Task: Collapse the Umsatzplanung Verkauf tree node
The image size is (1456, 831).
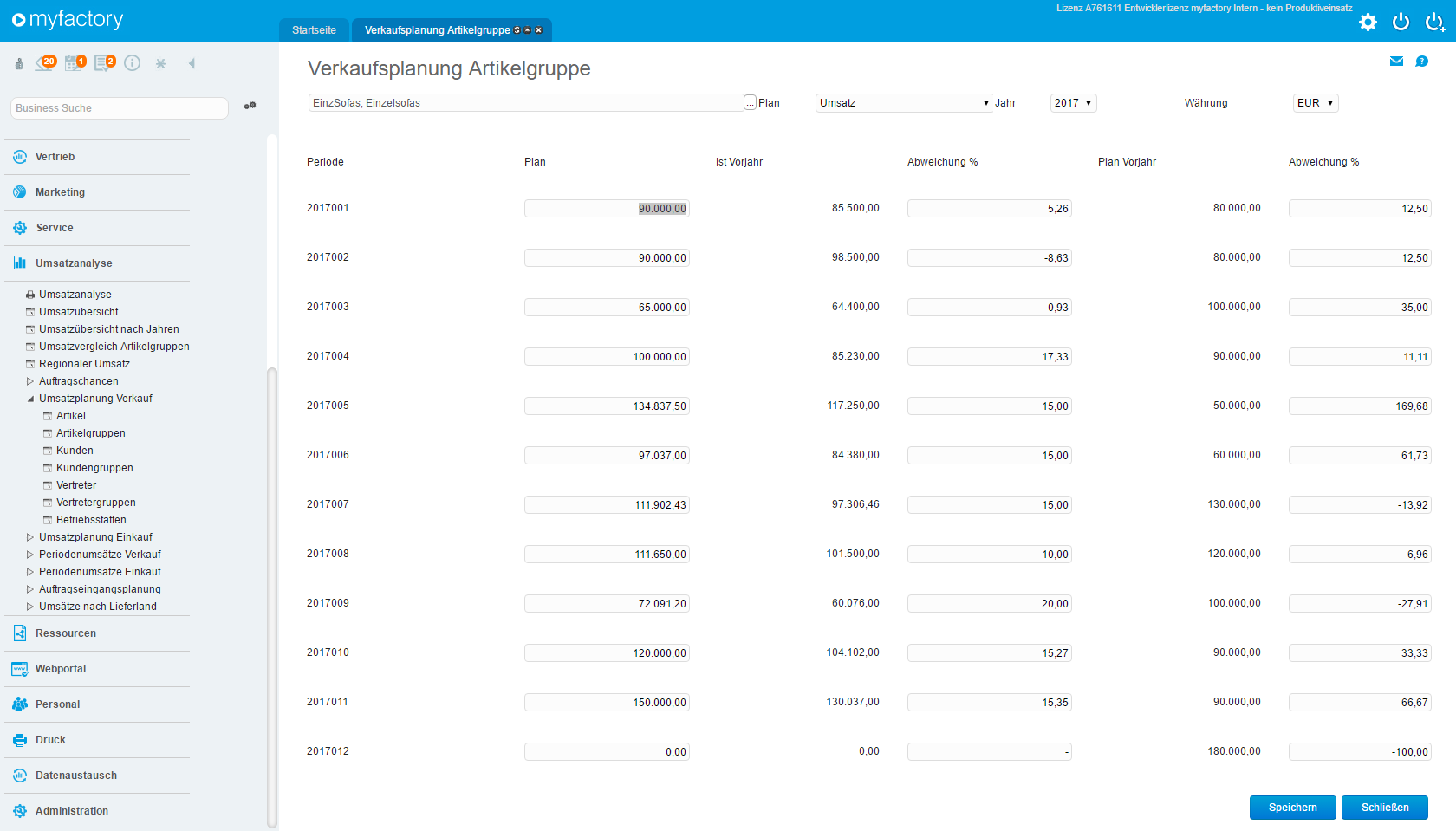Action: tap(30, 399)
